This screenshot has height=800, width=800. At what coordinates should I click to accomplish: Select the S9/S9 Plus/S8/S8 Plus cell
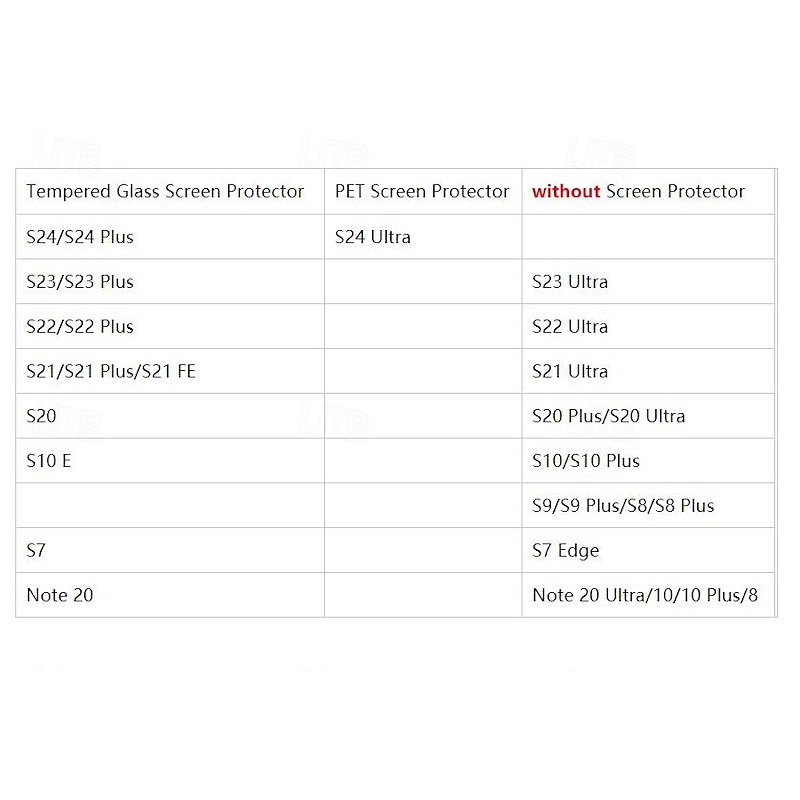pos(623,506)
